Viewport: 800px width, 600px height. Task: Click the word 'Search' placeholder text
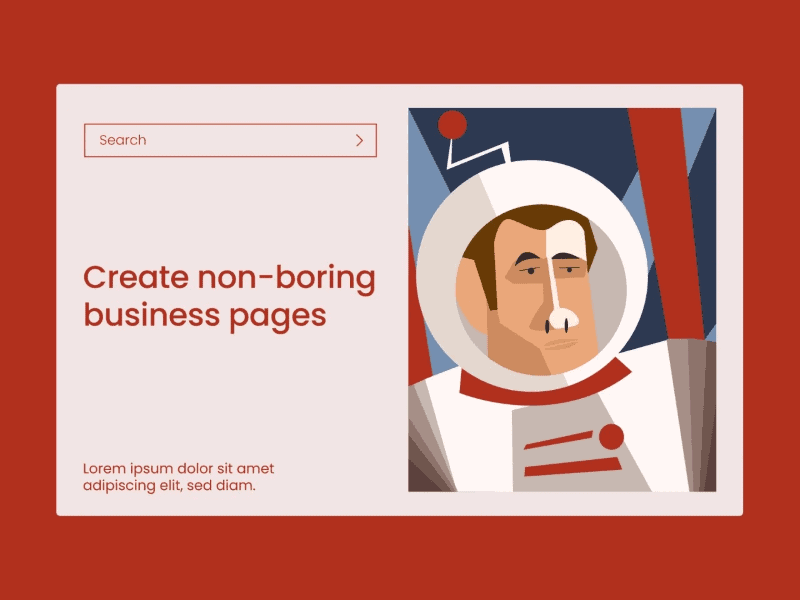click(x=122, y=140)
